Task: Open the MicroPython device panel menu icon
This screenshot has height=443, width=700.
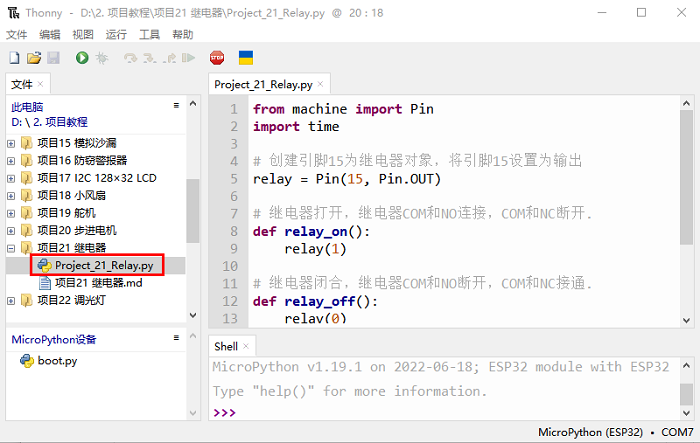Action: click(x=176, y=338)
